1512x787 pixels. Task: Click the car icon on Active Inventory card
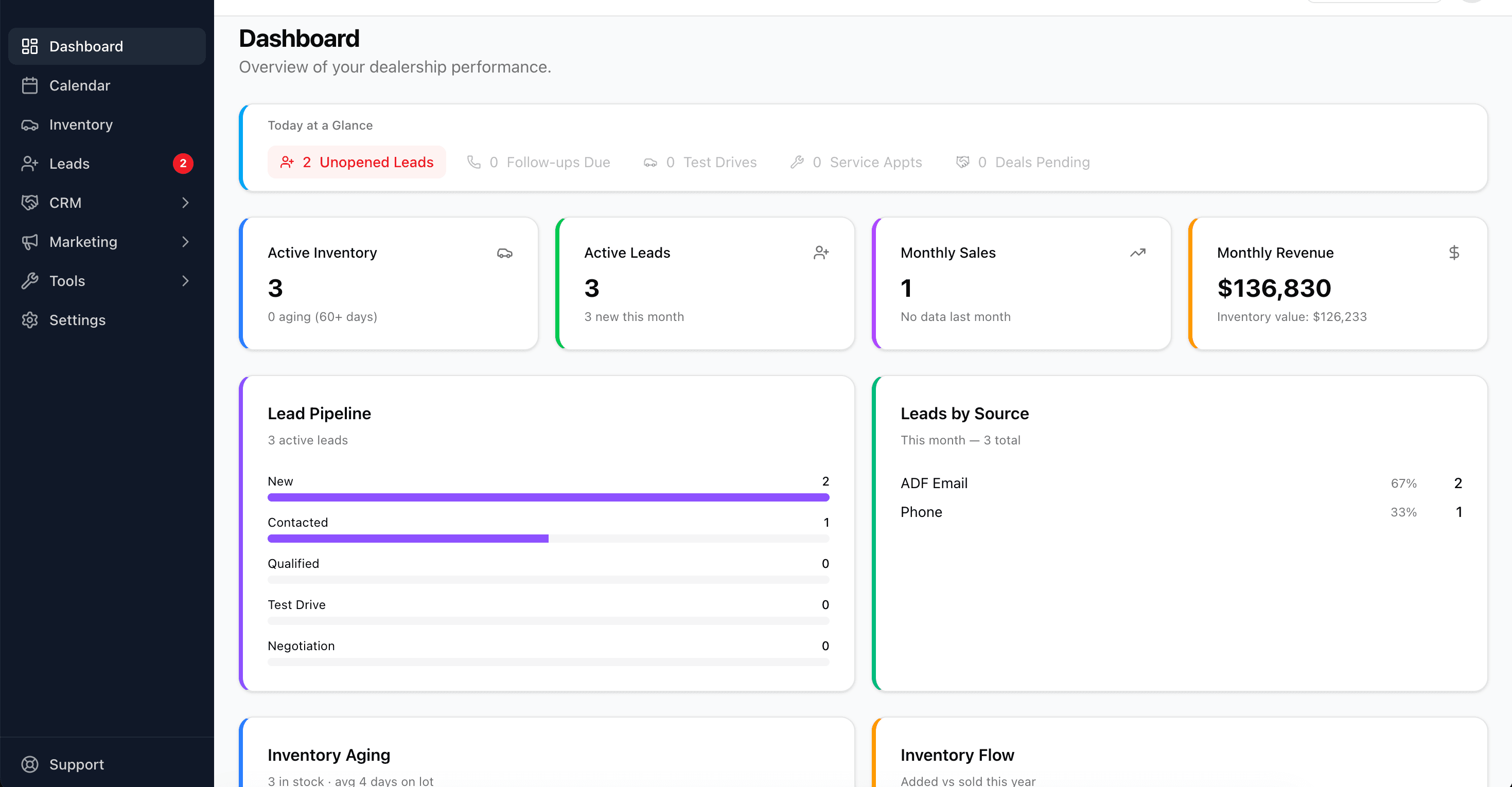[505, 253]
